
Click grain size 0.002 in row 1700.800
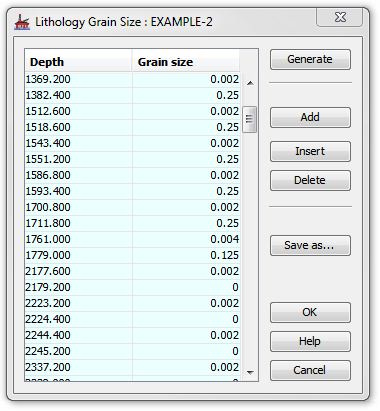coord(186,207)
